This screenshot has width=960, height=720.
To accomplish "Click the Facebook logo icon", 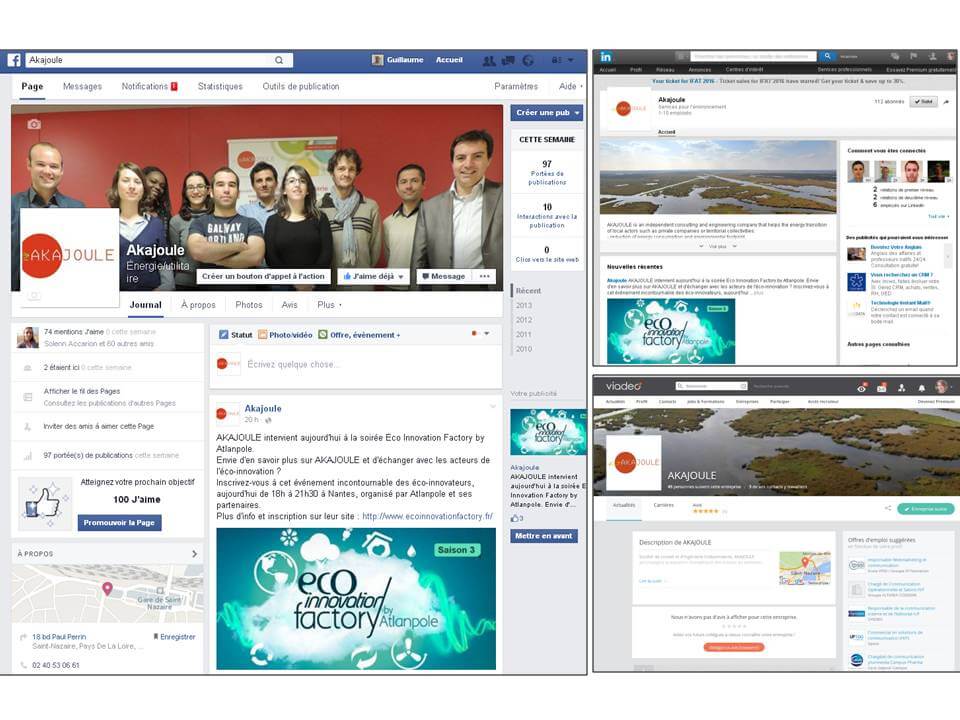I will point(14,60).
